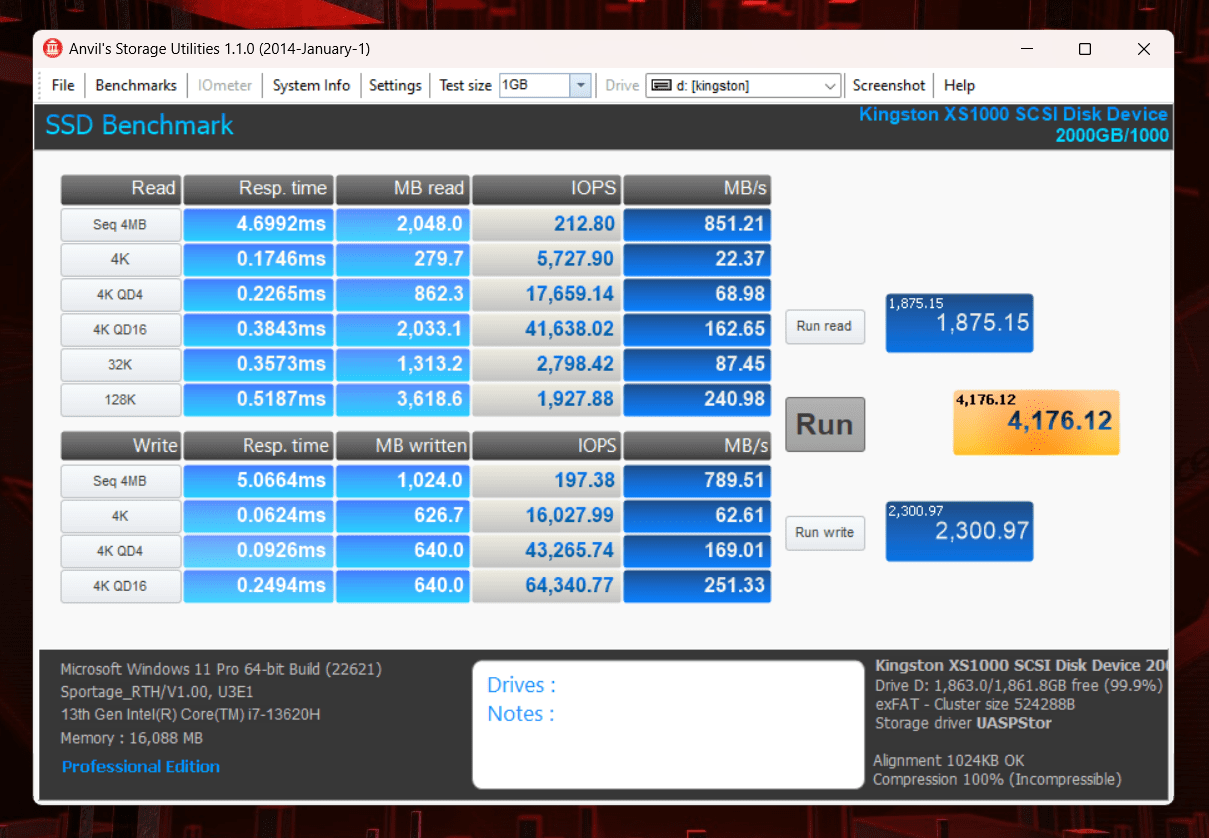
Task: Open the Benchmarks menu
Action: click(x=136, y=86)
